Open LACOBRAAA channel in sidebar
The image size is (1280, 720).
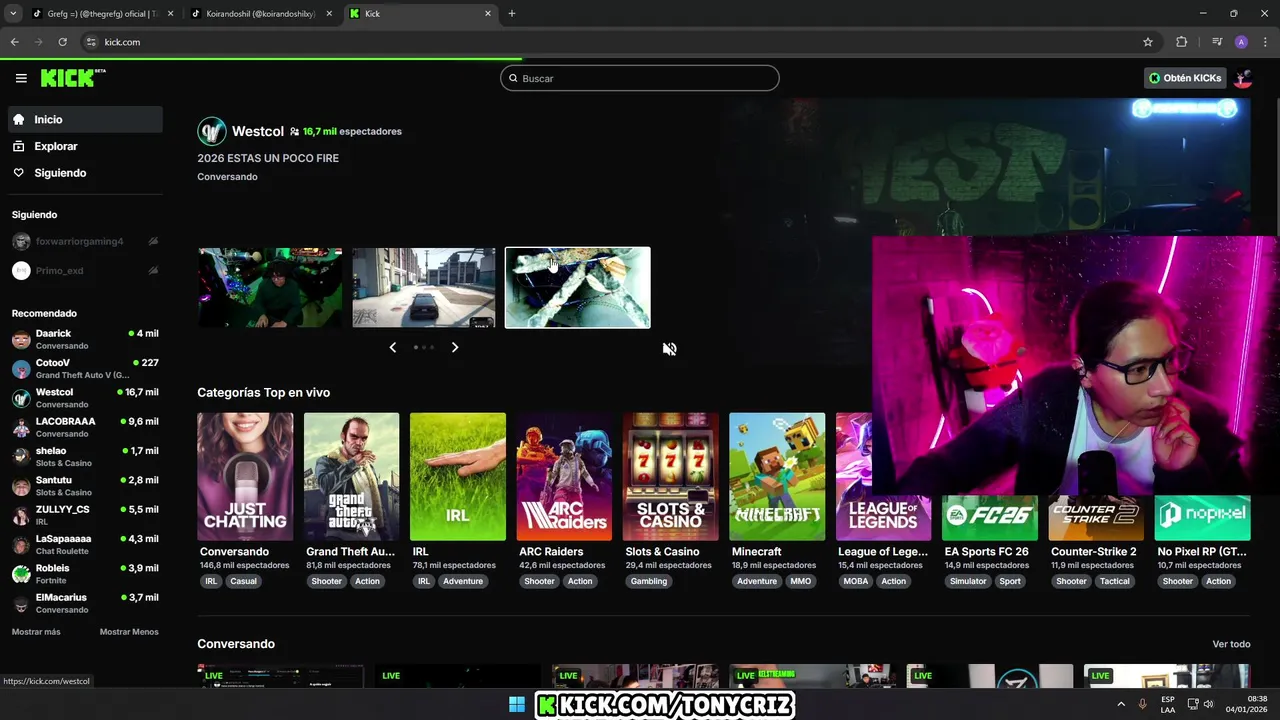(x=85, y=427)
